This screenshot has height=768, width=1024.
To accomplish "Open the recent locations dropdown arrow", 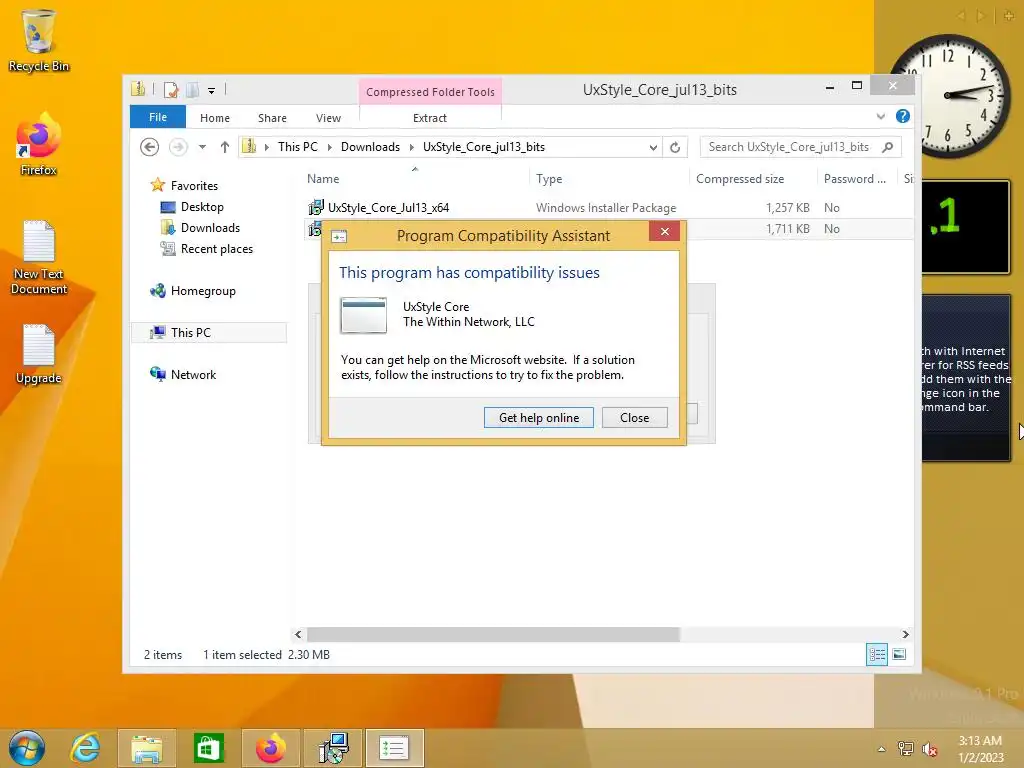I will (202, 147).
